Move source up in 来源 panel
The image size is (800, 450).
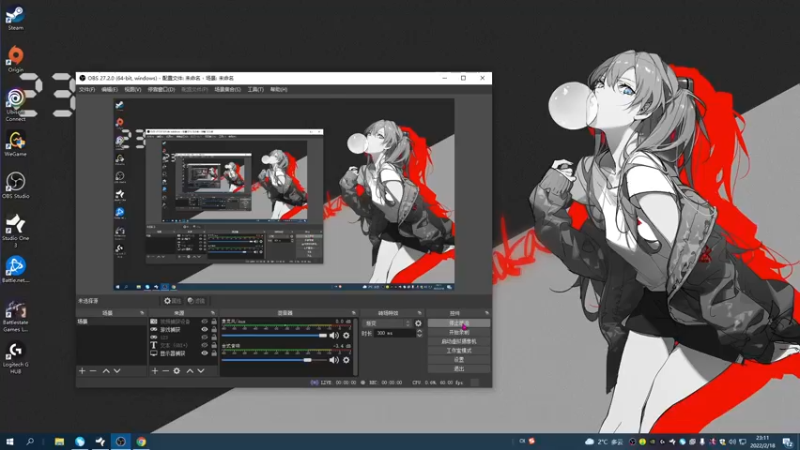pyautogui.click(x=190, y=371)
